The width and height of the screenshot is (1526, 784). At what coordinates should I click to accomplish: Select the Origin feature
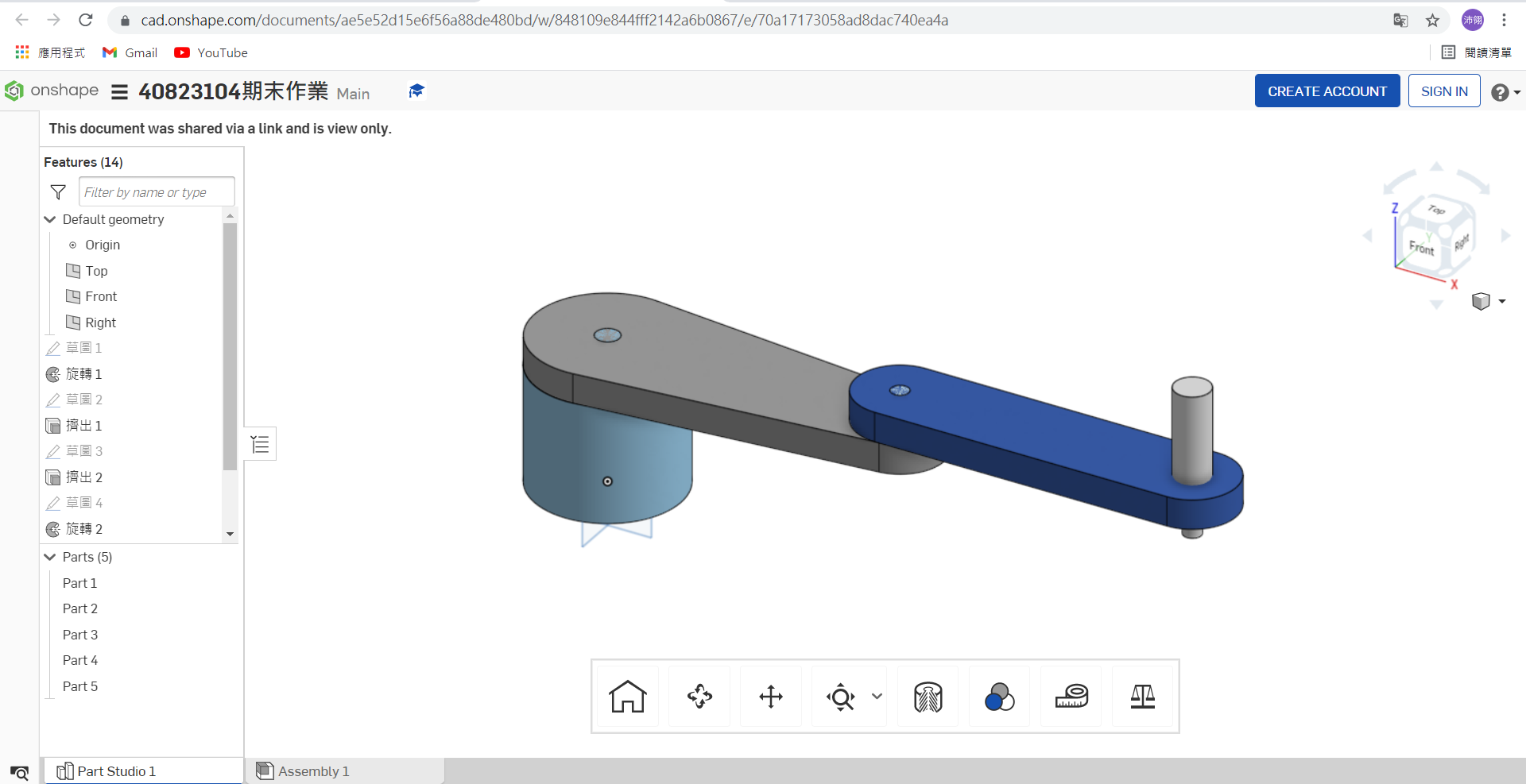pos(103,245)
